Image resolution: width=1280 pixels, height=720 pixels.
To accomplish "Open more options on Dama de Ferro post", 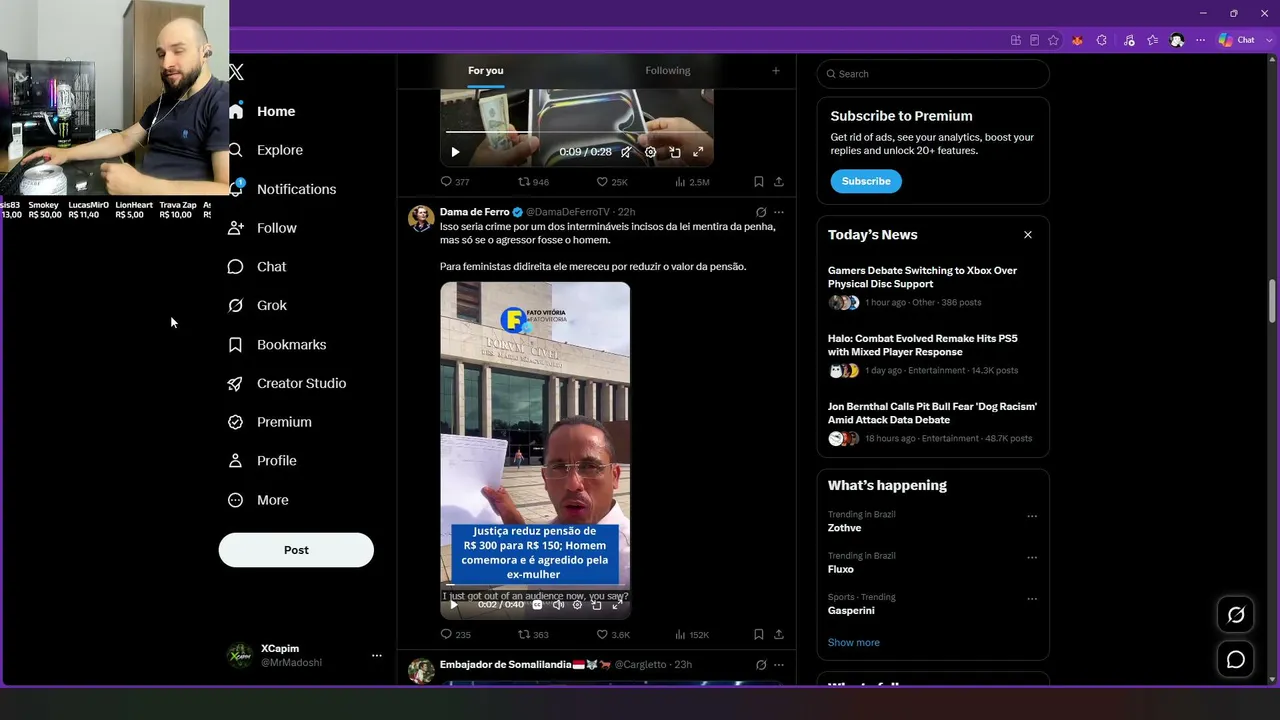I will click(779, 212).
